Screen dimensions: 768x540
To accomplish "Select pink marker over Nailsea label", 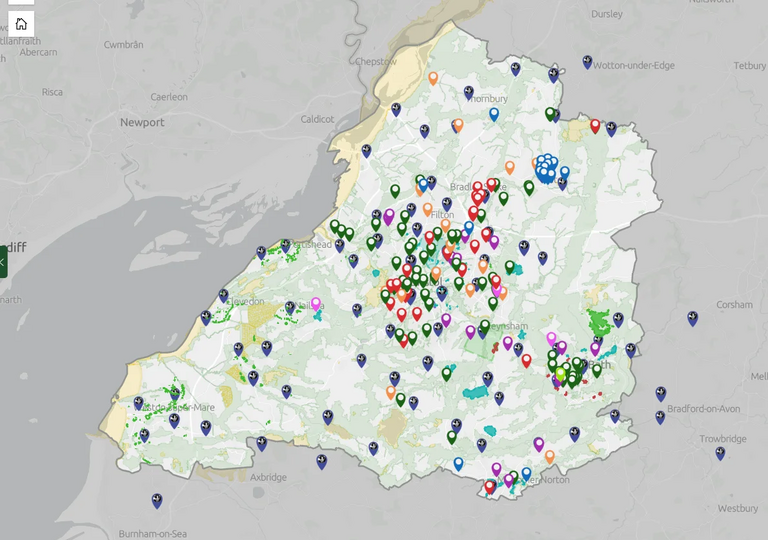I will 316,304.
